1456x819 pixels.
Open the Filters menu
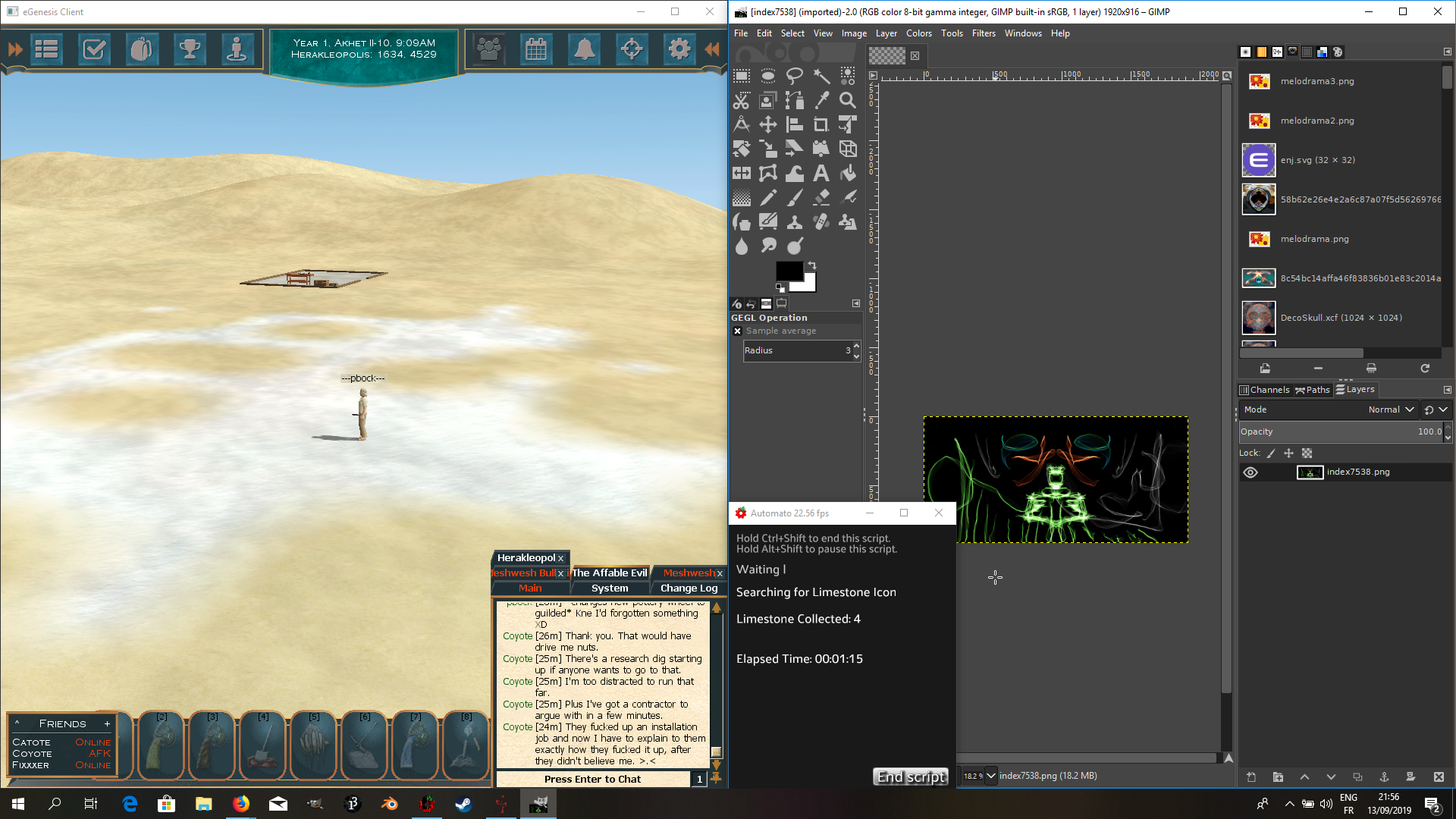(984, 33)
